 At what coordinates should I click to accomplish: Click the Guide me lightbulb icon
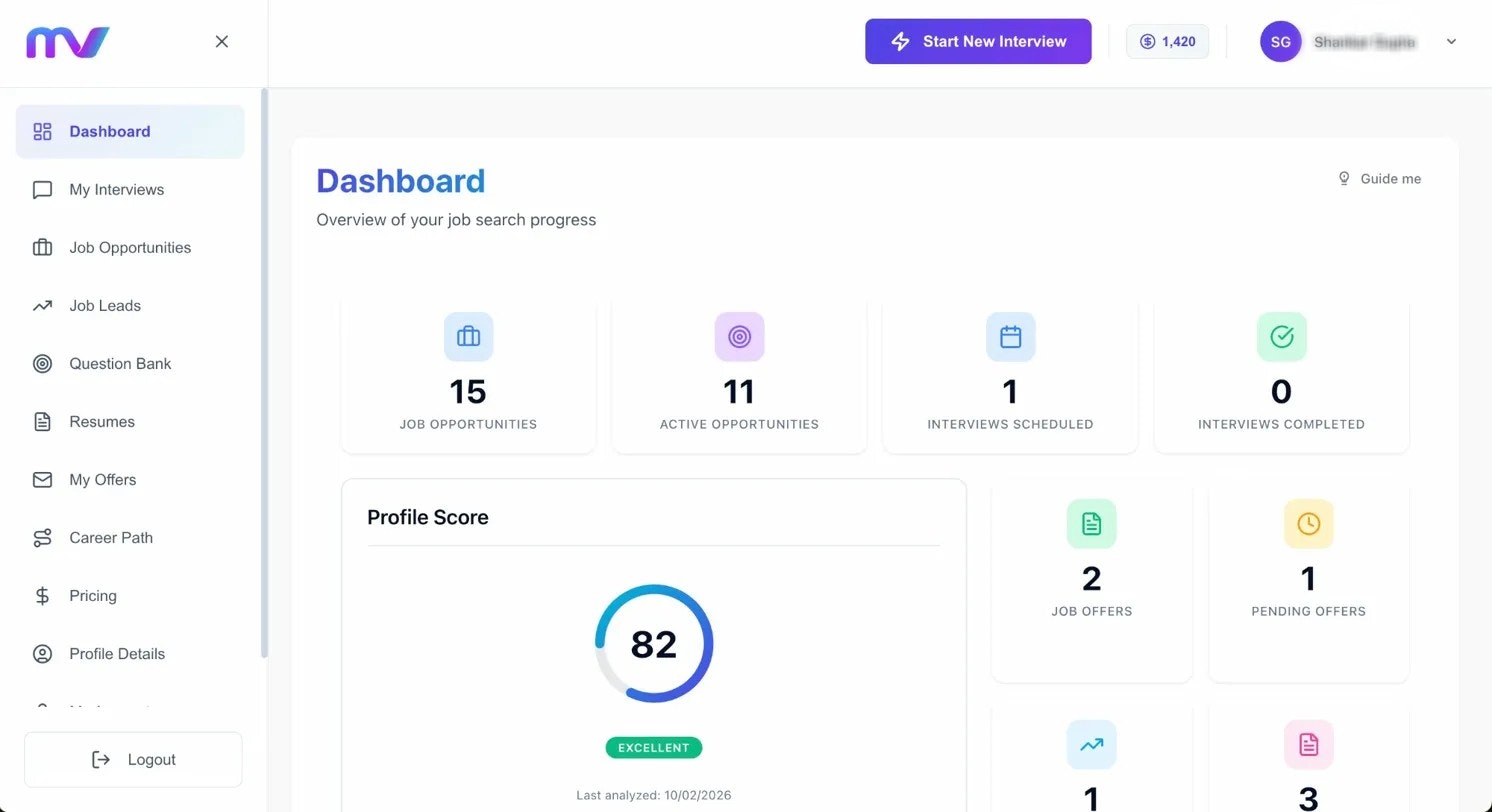(1344, 178)
